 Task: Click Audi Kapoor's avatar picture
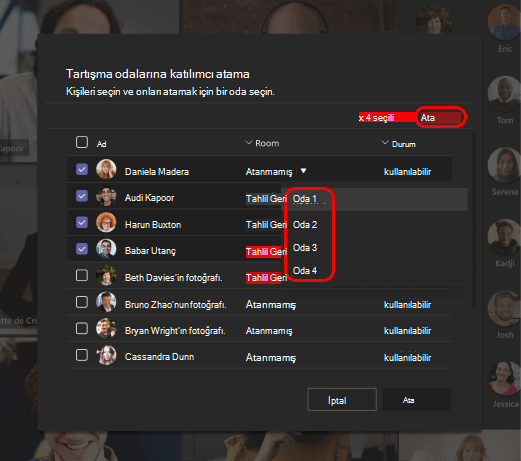click(x=106, y=196)
